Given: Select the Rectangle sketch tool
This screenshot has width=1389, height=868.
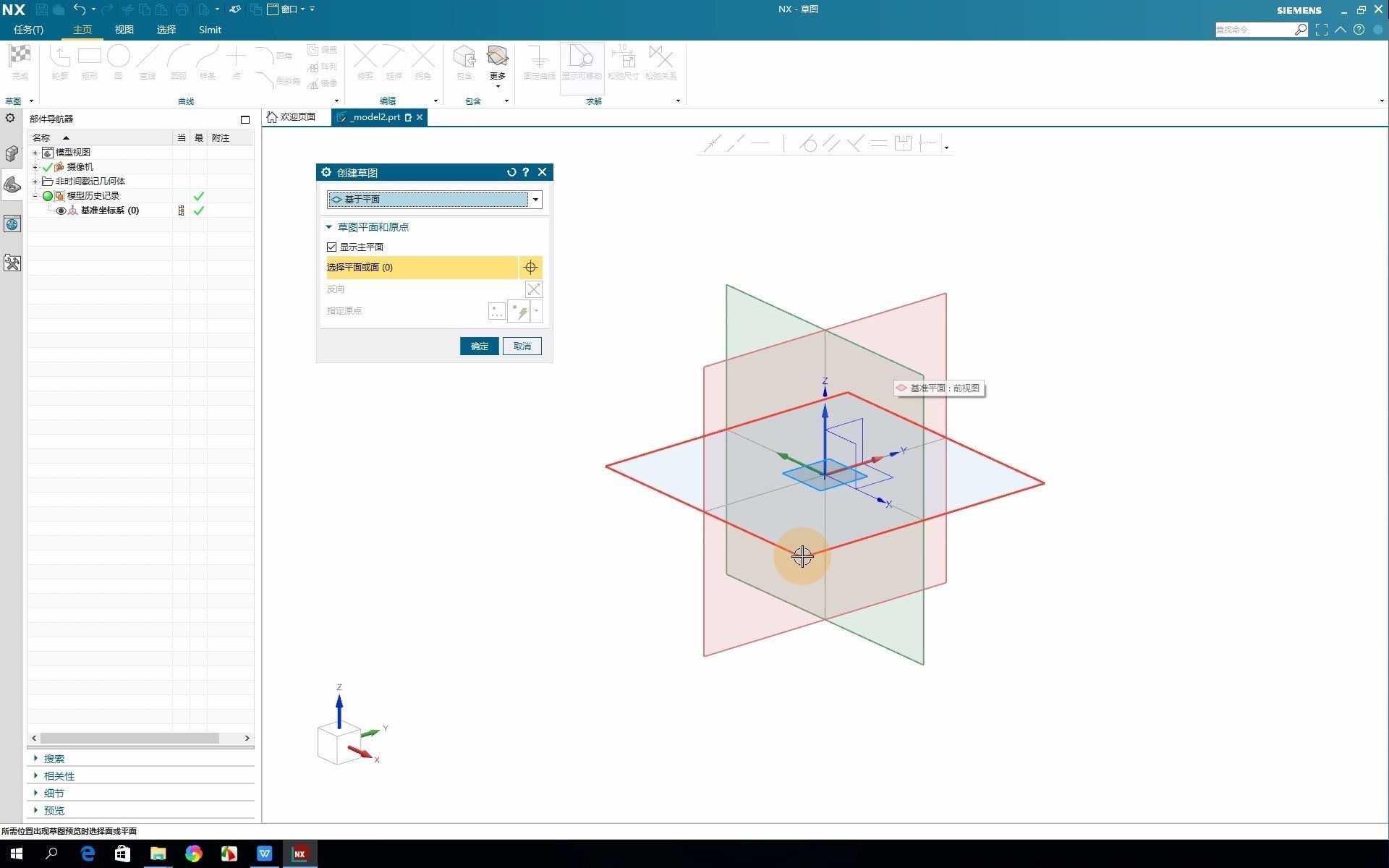Looking at the screenshot, I should tap(89, 57).
